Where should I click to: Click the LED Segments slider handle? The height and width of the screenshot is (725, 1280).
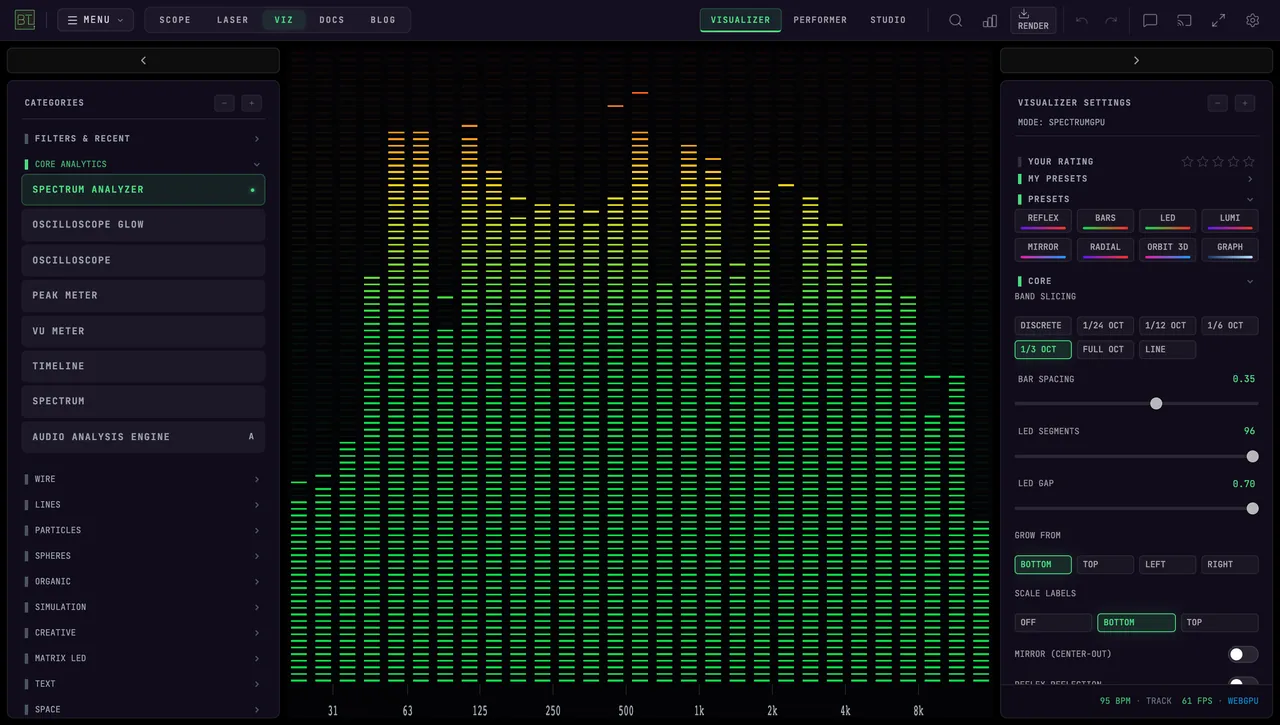pos(1252,456)
